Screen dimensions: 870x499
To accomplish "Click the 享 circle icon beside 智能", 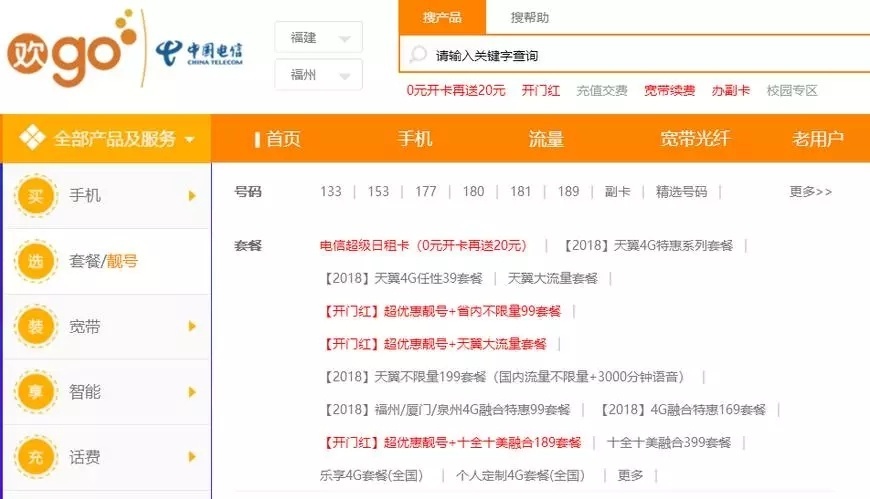I will 36,392.
